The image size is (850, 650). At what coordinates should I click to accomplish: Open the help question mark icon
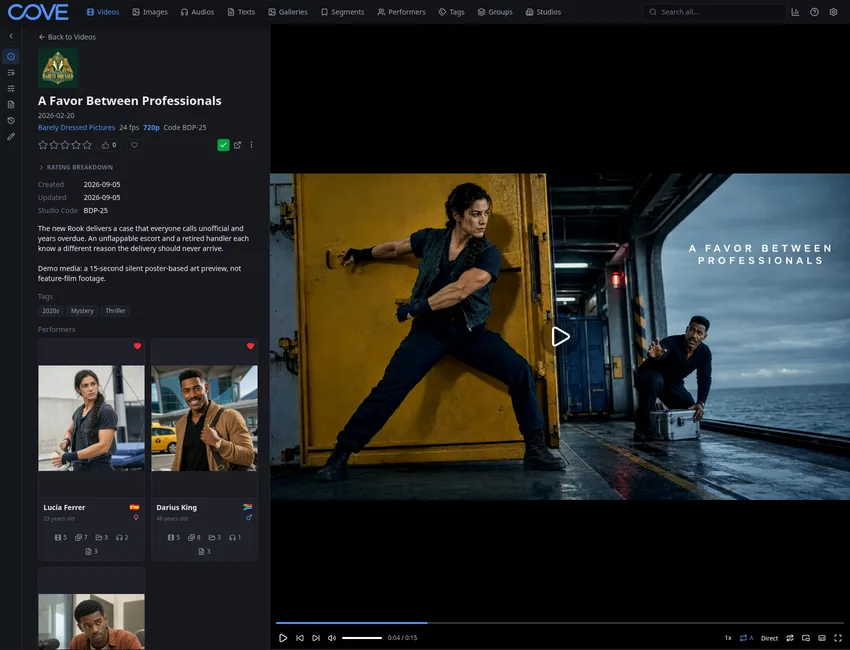pyautogui.click(x=814, y=12)
